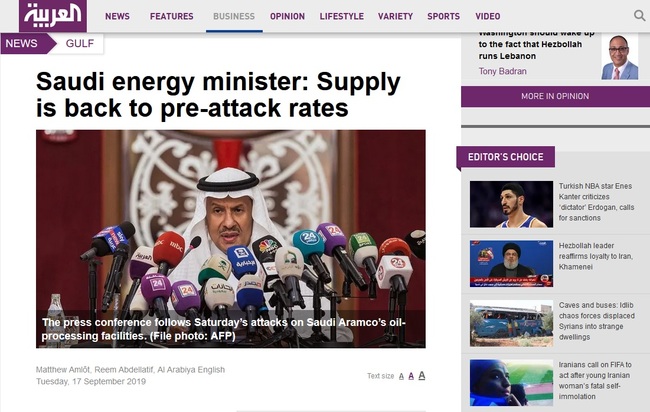This screenshot has height=412, width=650.
Task: Open the SPORTS section
Action: click(444, 16)
